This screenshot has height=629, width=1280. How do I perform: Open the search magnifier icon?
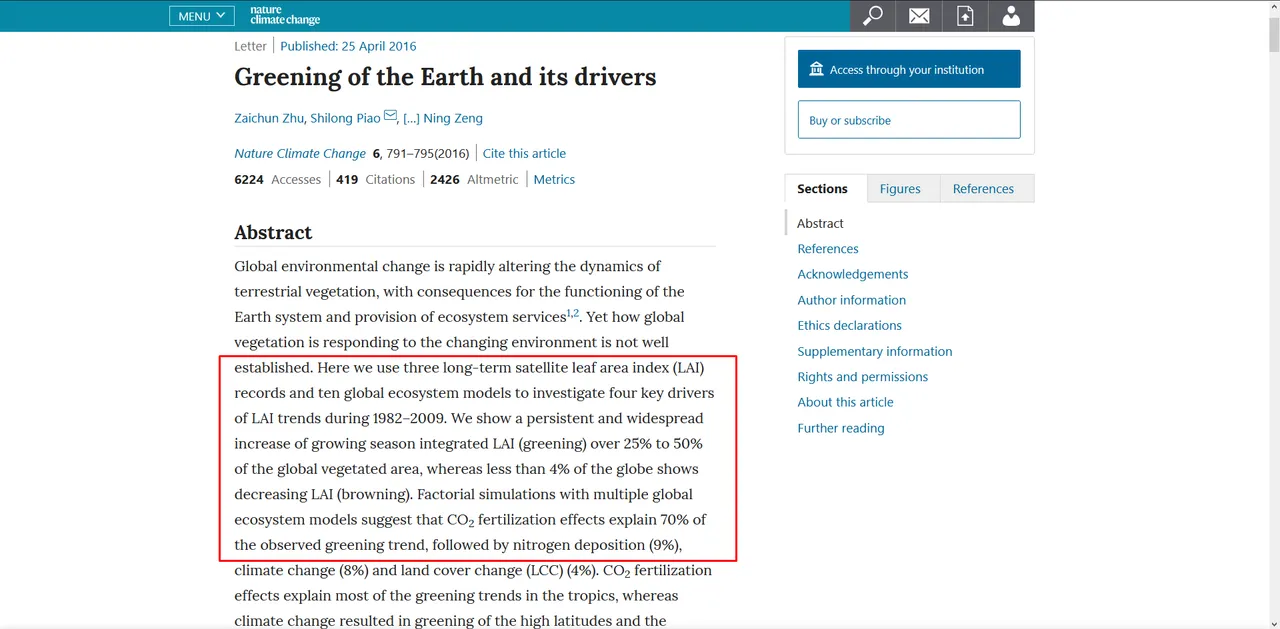[873, 16]
